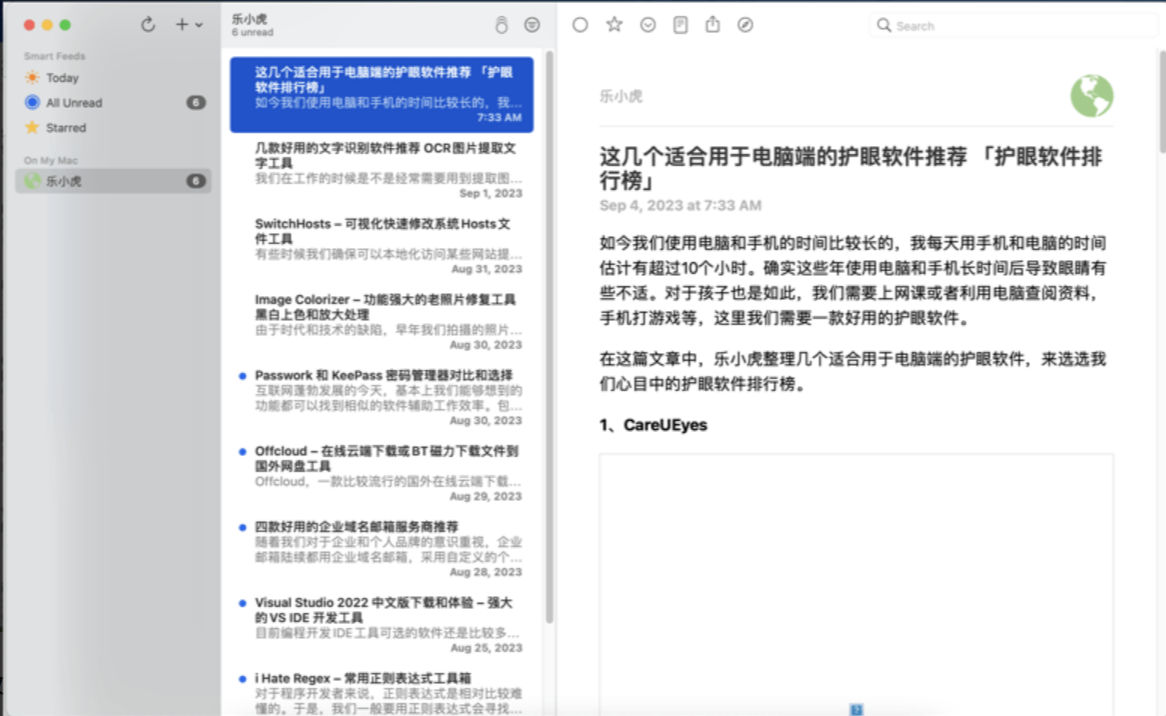Click the mark all as read icon
The width and height of the screenshot is (1166, 716).
[x=501, y=25]
